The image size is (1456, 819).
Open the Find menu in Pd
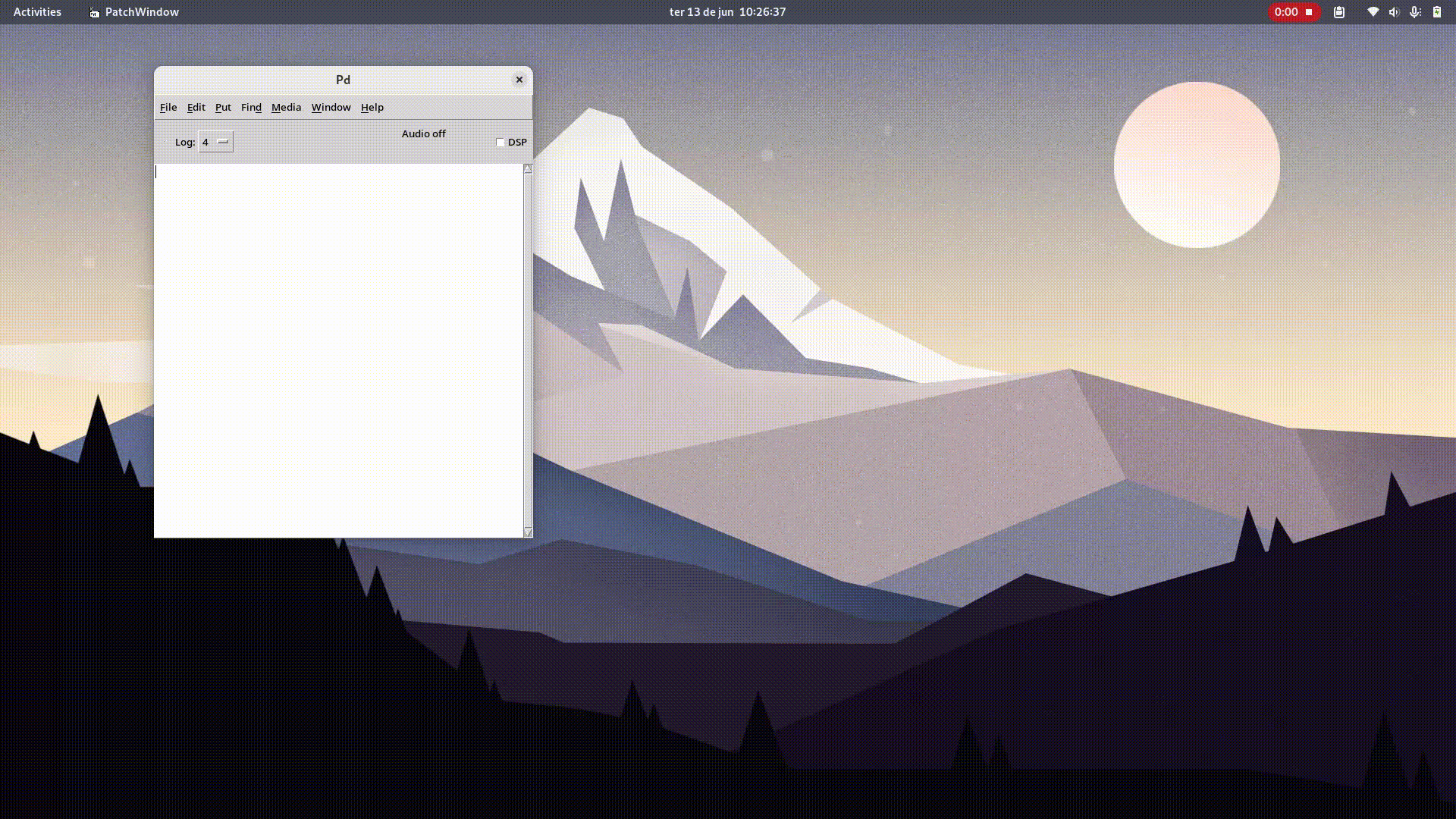(251, 107)
